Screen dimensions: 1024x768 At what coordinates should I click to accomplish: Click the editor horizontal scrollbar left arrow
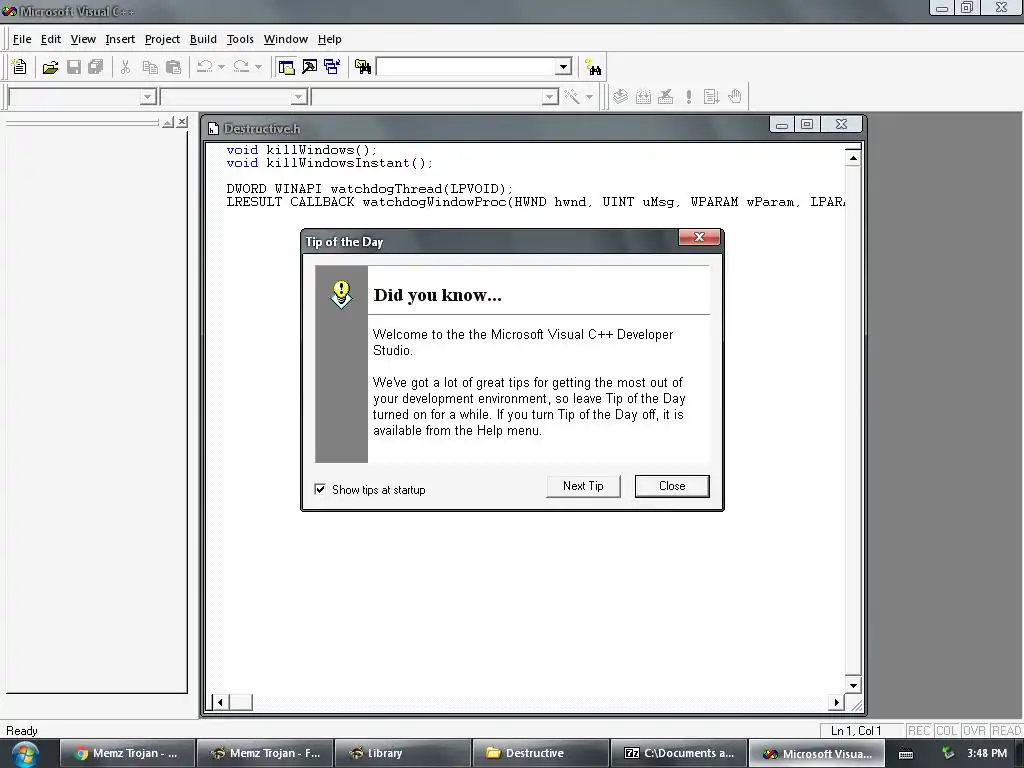coord(220,702)
